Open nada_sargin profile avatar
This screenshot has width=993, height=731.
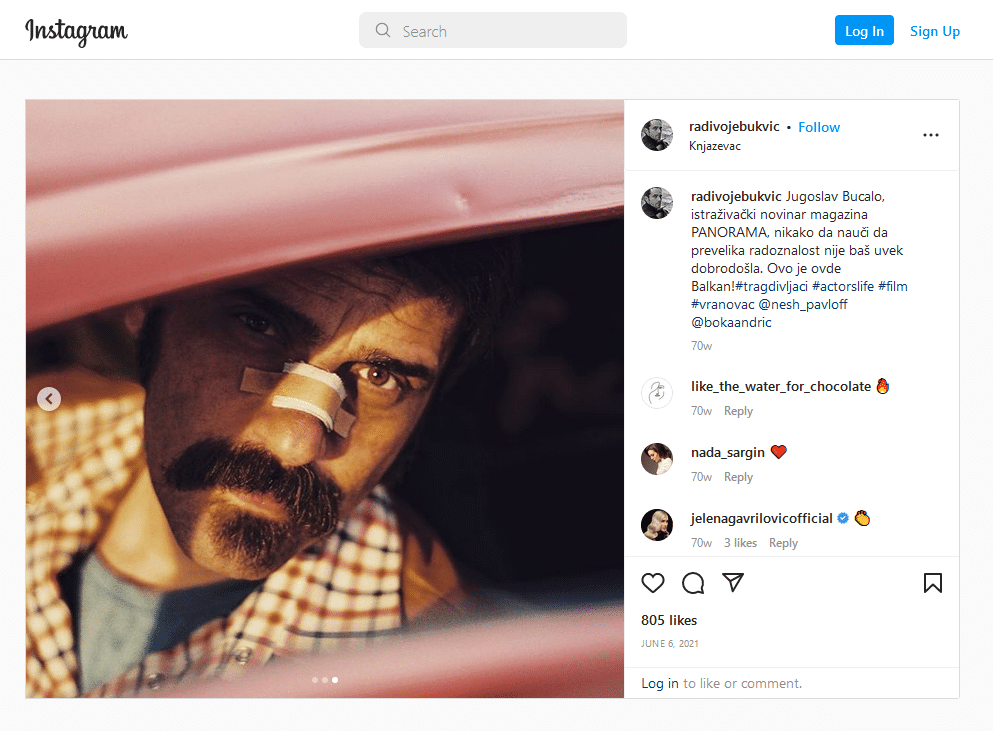click(x=657, y=459)
